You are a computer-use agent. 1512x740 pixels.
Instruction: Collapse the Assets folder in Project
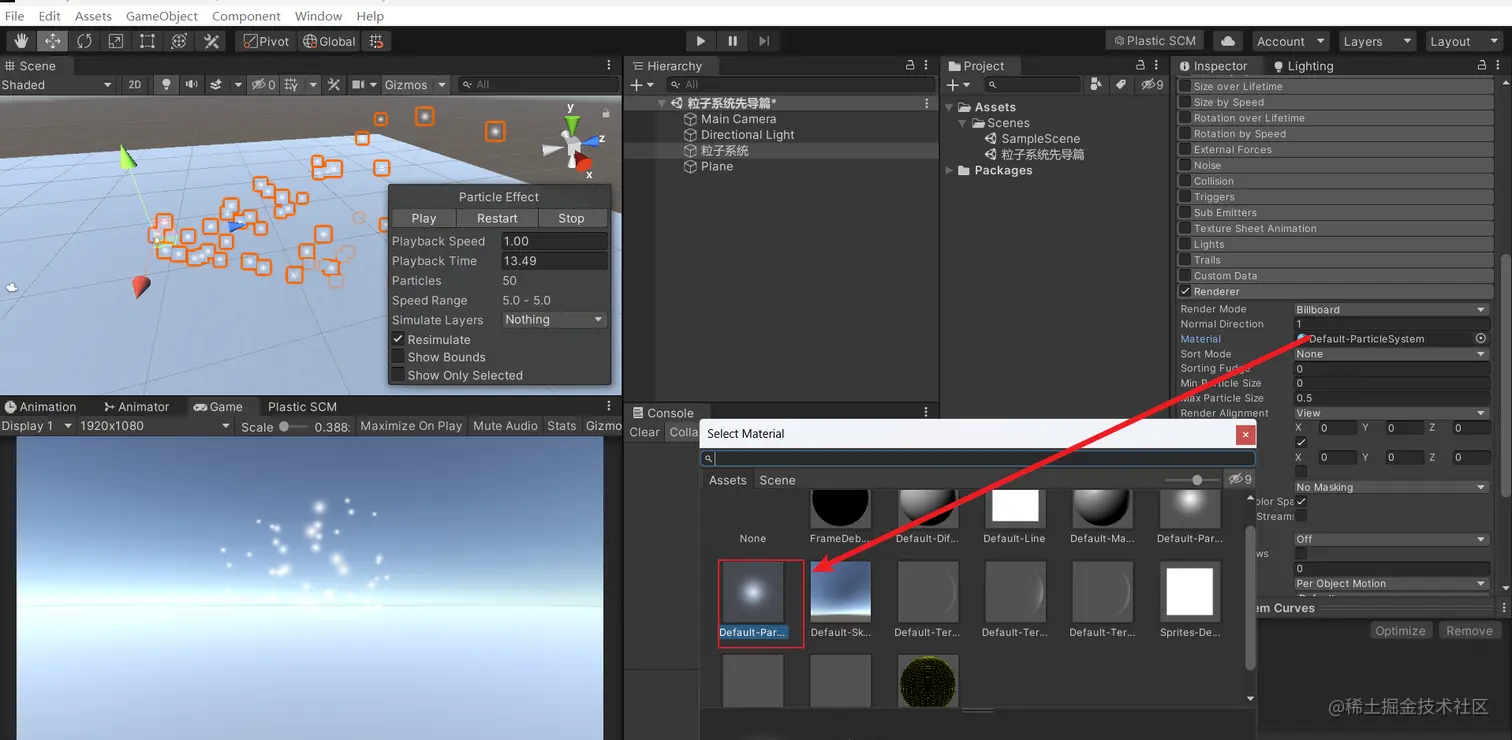point(950,107)
